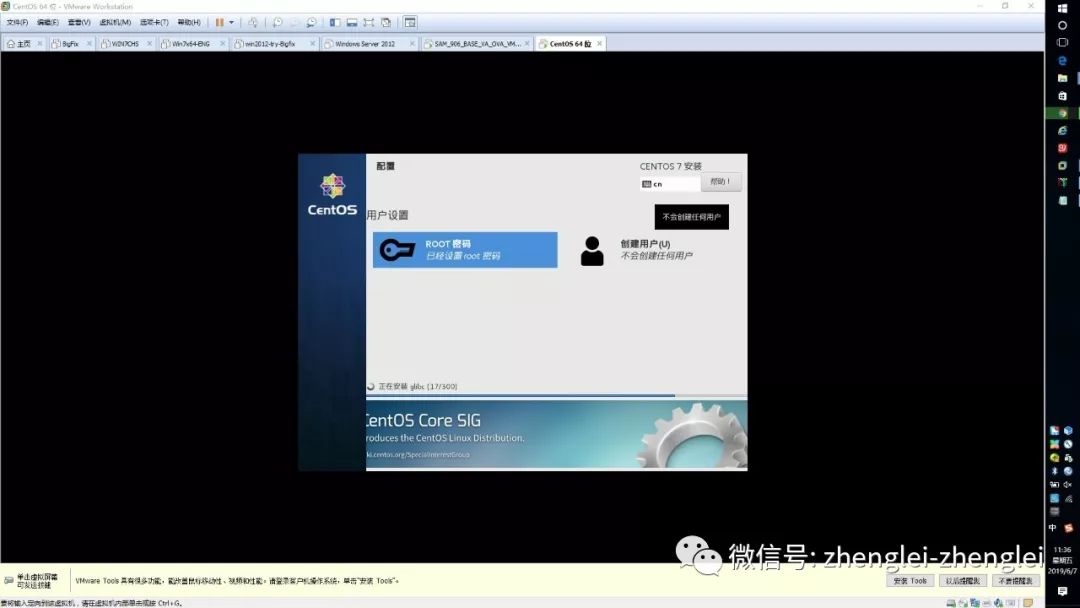Click the Cortana circle icon

coord(1062,25)
